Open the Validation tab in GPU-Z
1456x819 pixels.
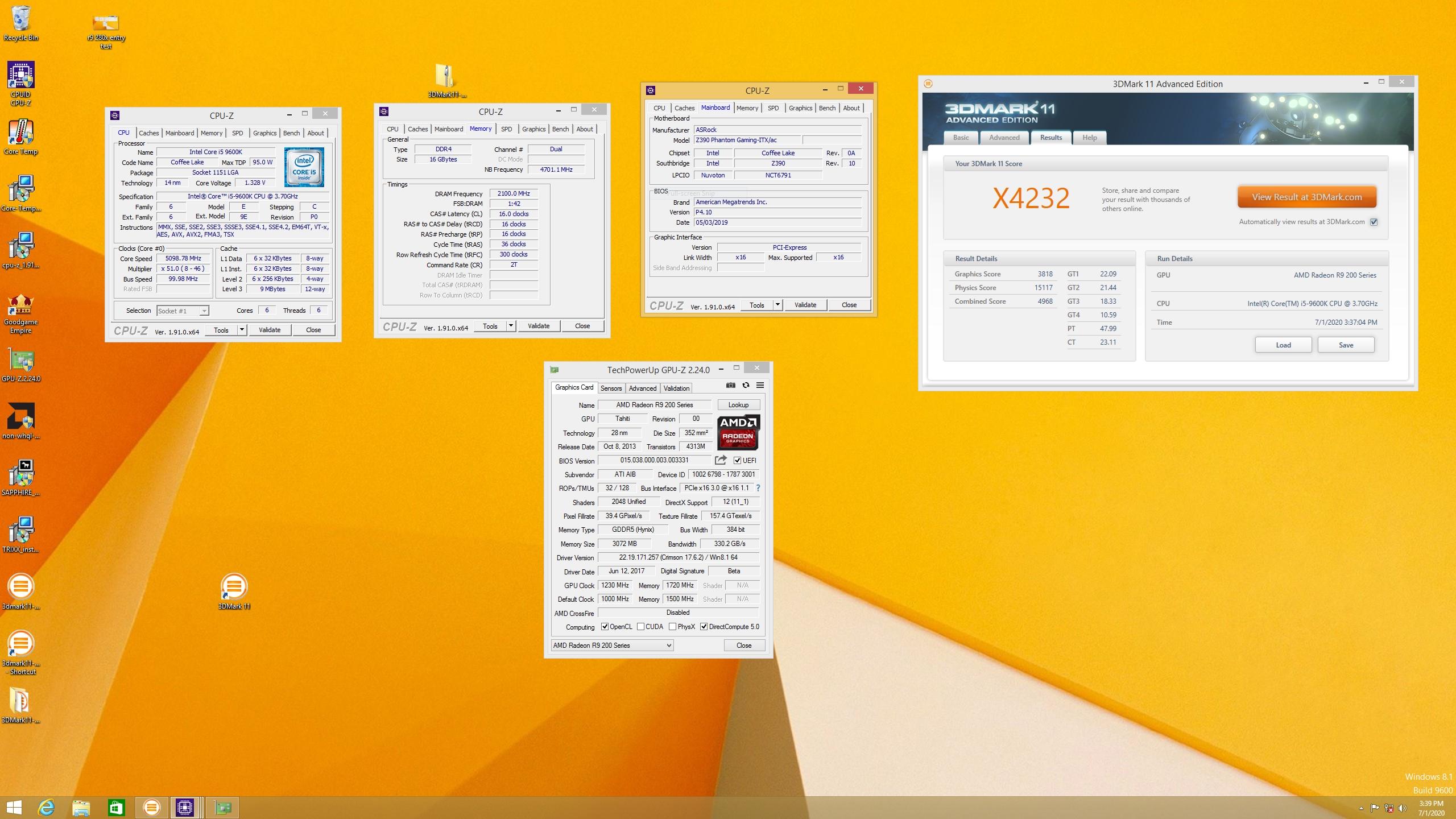676,388
